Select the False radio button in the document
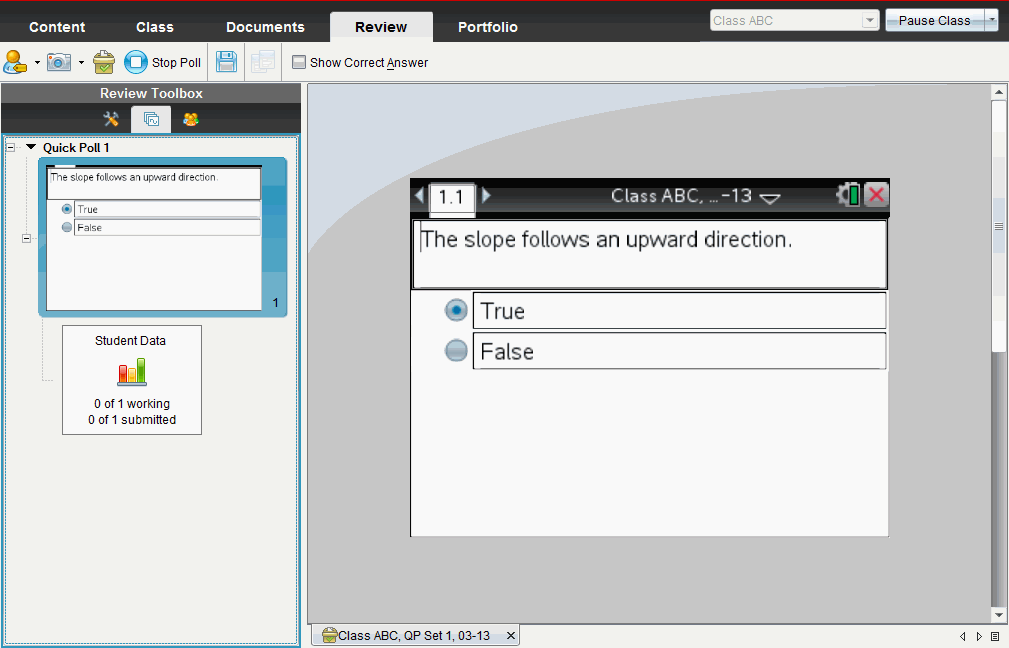 click(456, 351)
